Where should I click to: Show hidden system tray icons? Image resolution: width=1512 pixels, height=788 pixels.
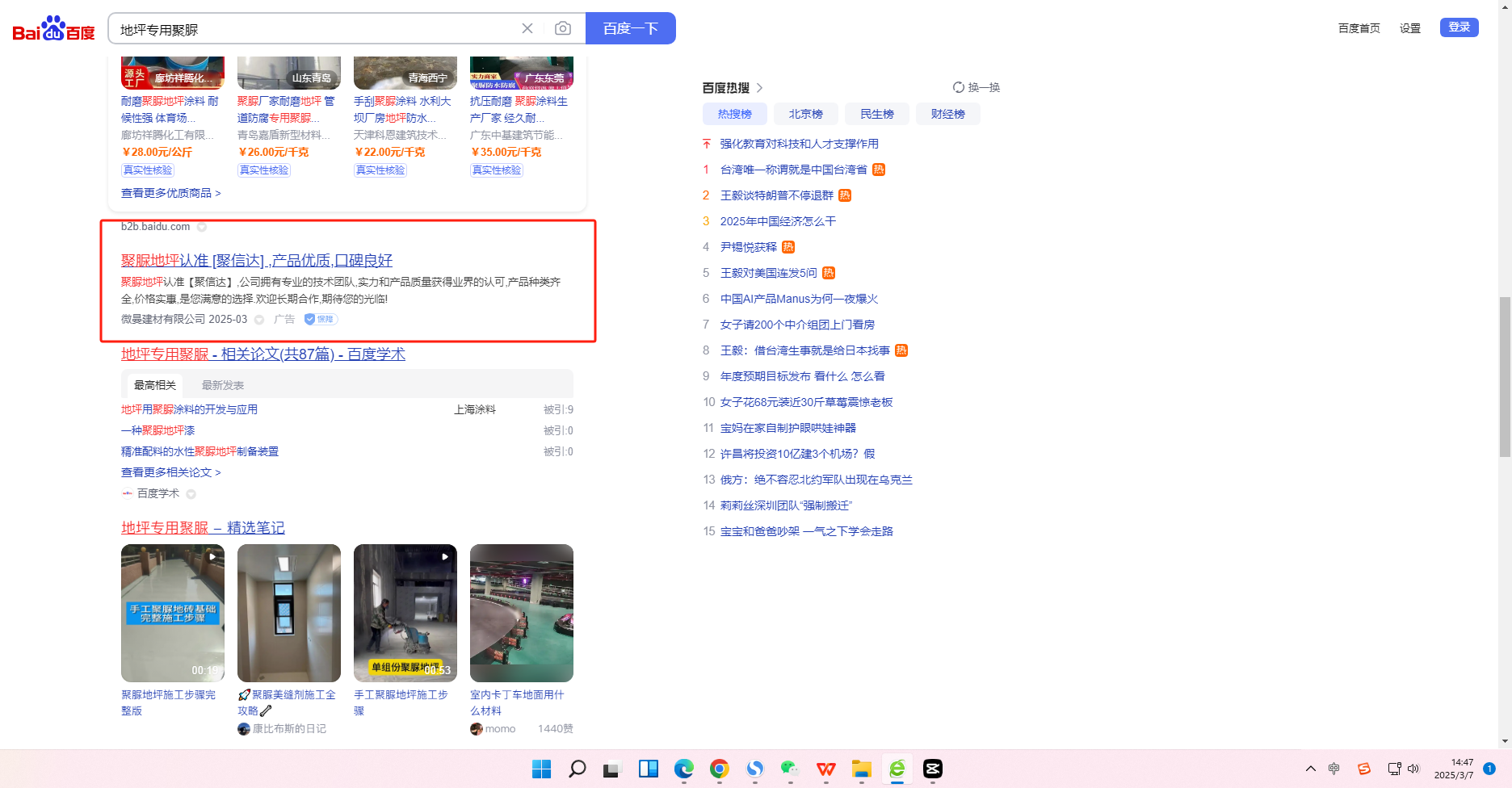point(1310,769)
